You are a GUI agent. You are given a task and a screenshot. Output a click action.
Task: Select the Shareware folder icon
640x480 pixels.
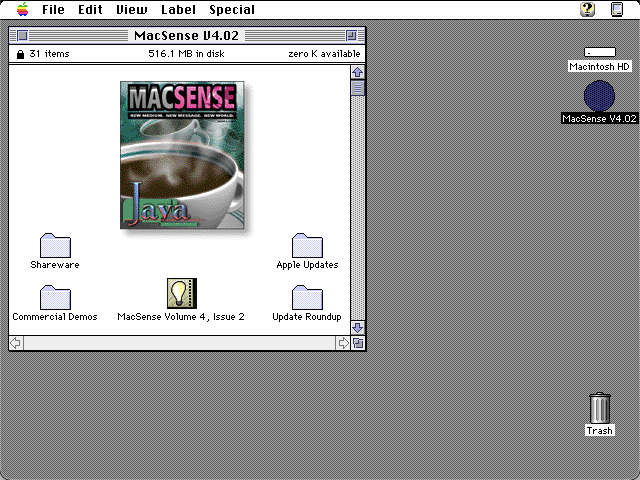(x=55, y=245)
